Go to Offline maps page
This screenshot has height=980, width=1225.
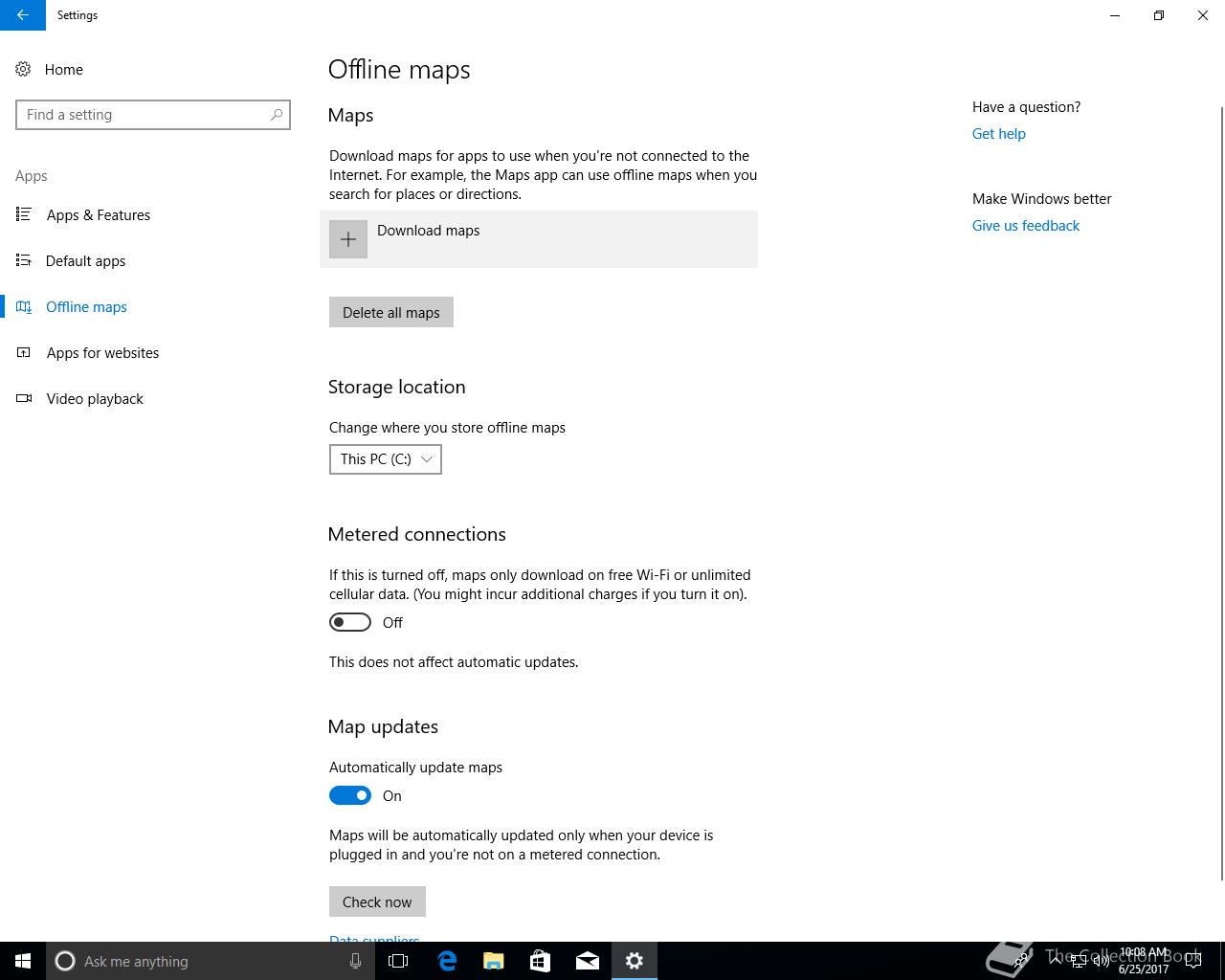pos(86,306)
